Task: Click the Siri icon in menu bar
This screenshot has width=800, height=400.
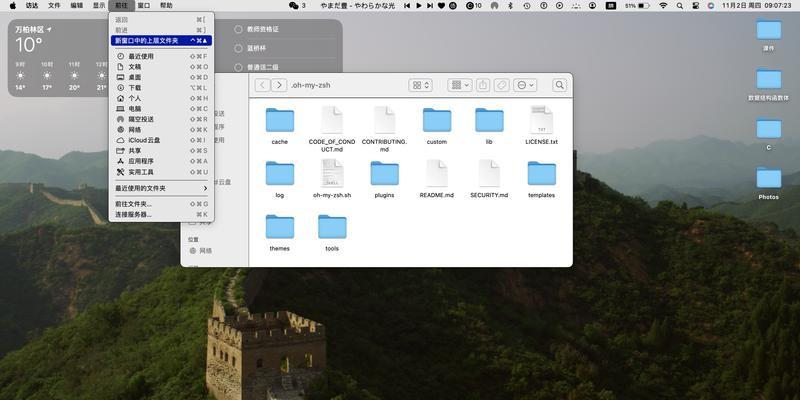Action: click(x=711, y=6)
